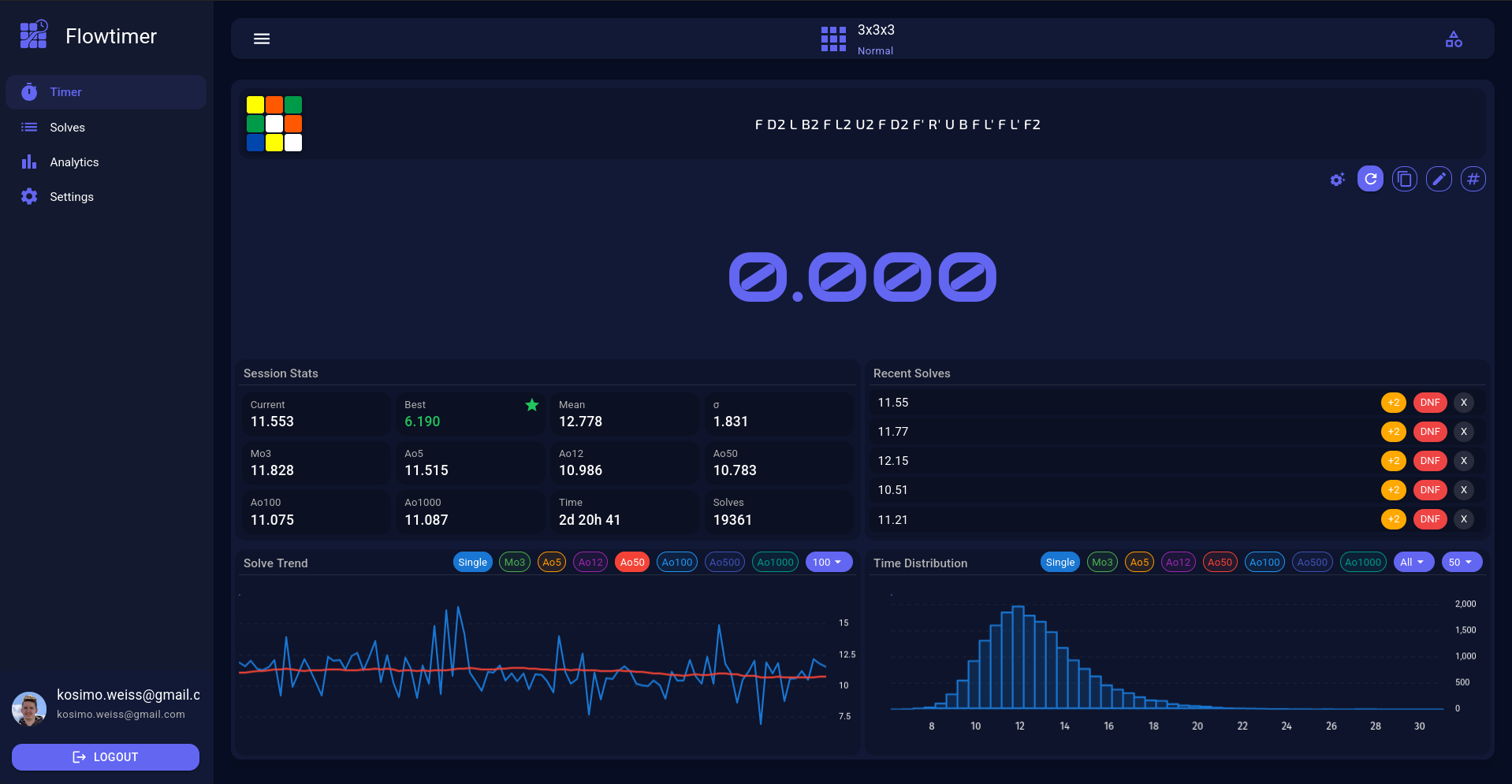1512x784 pixels.
Task: Toggle Ao50 series in Solve Trend
Action: 631,562
